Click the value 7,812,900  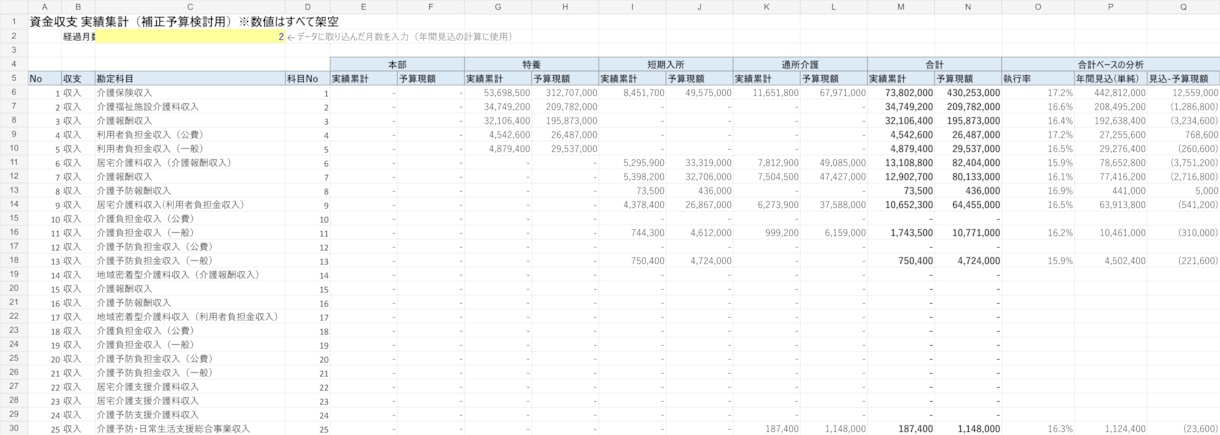777,162
